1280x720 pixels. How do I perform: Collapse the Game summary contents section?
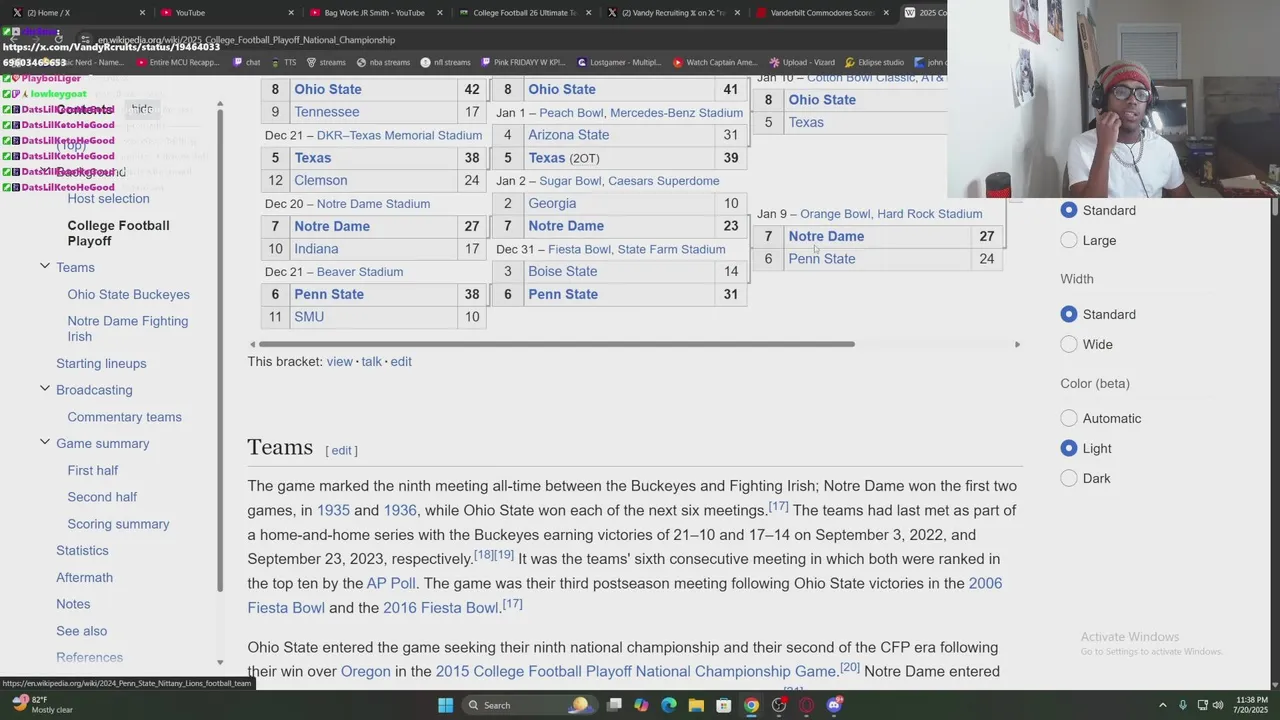pos(45,442)
